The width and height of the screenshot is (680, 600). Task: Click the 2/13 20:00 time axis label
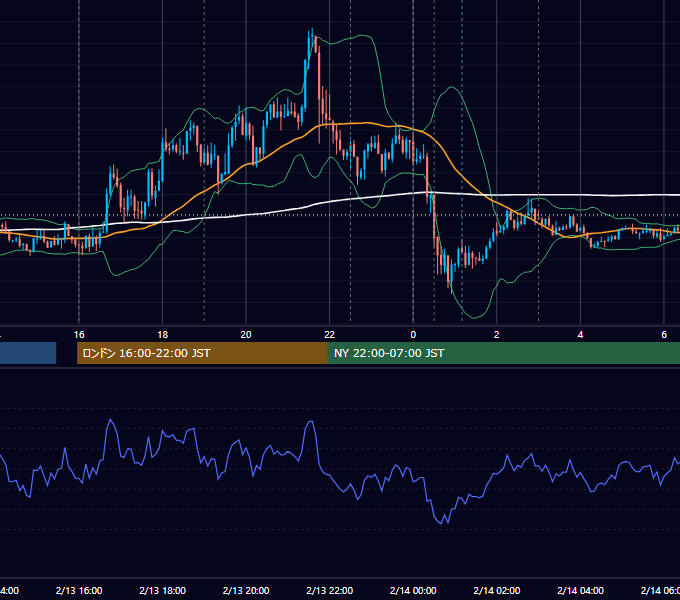coord(246,590)
